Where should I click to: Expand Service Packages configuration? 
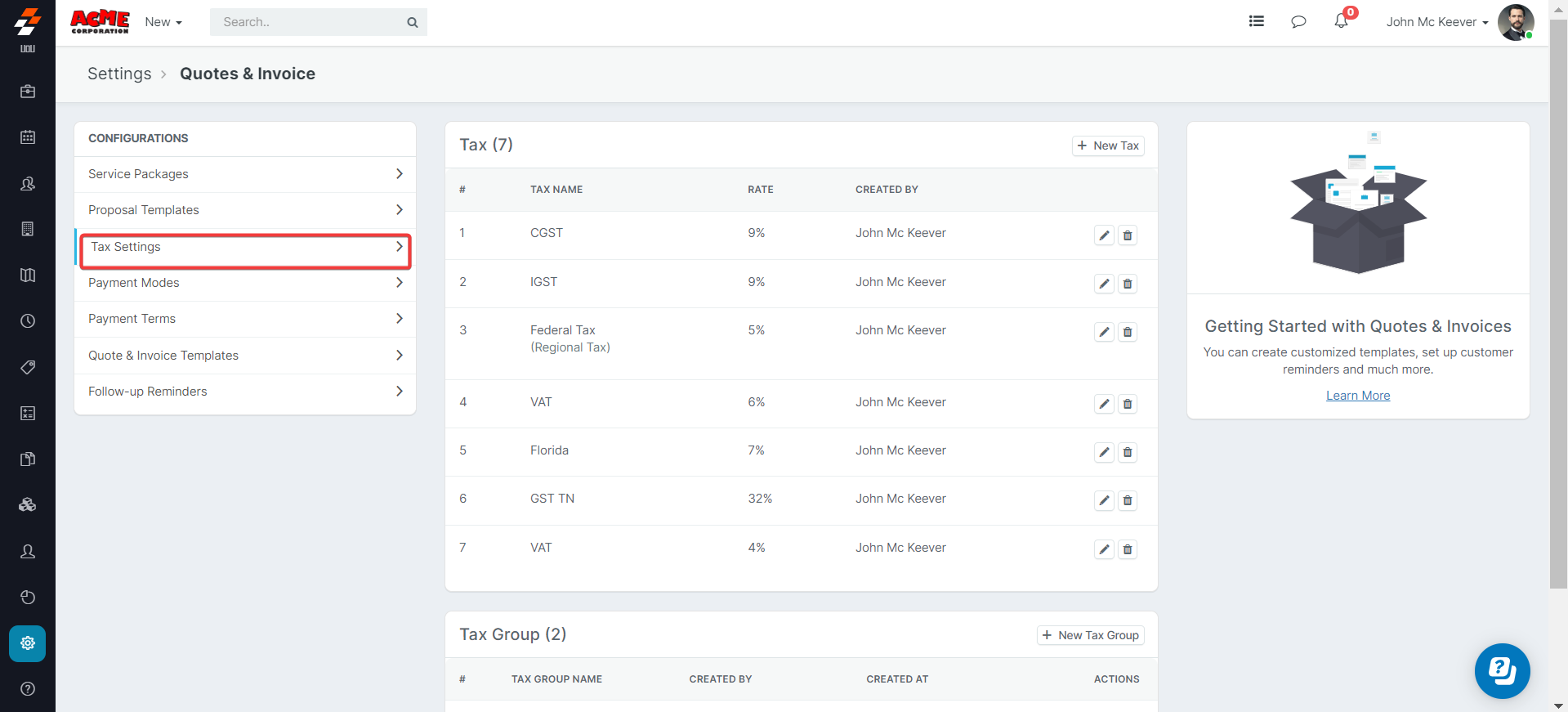pos(245,174)
